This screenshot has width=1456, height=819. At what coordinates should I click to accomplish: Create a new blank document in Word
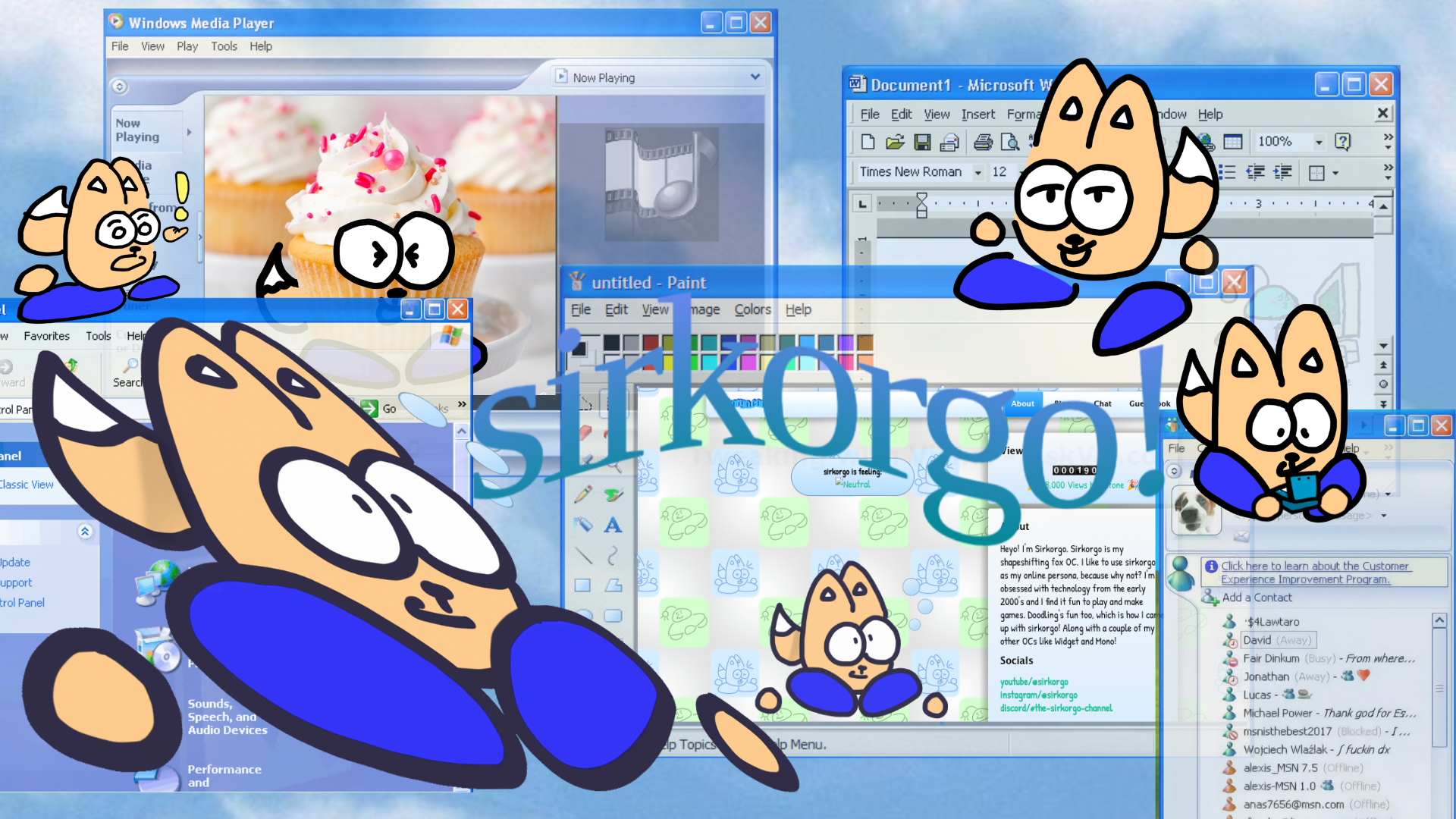pos(867,142)
